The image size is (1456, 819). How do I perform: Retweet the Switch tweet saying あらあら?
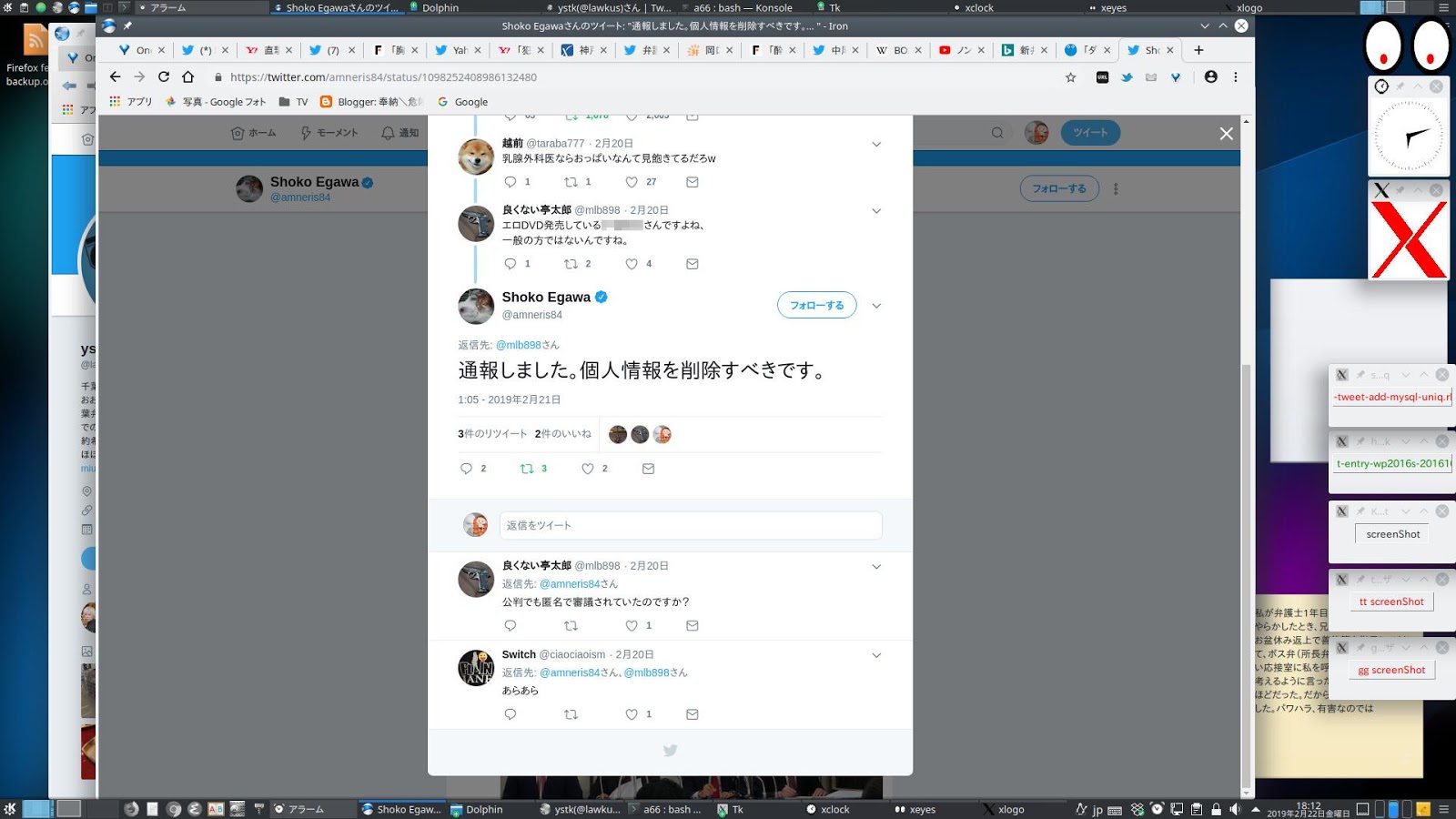coord(571,714)
